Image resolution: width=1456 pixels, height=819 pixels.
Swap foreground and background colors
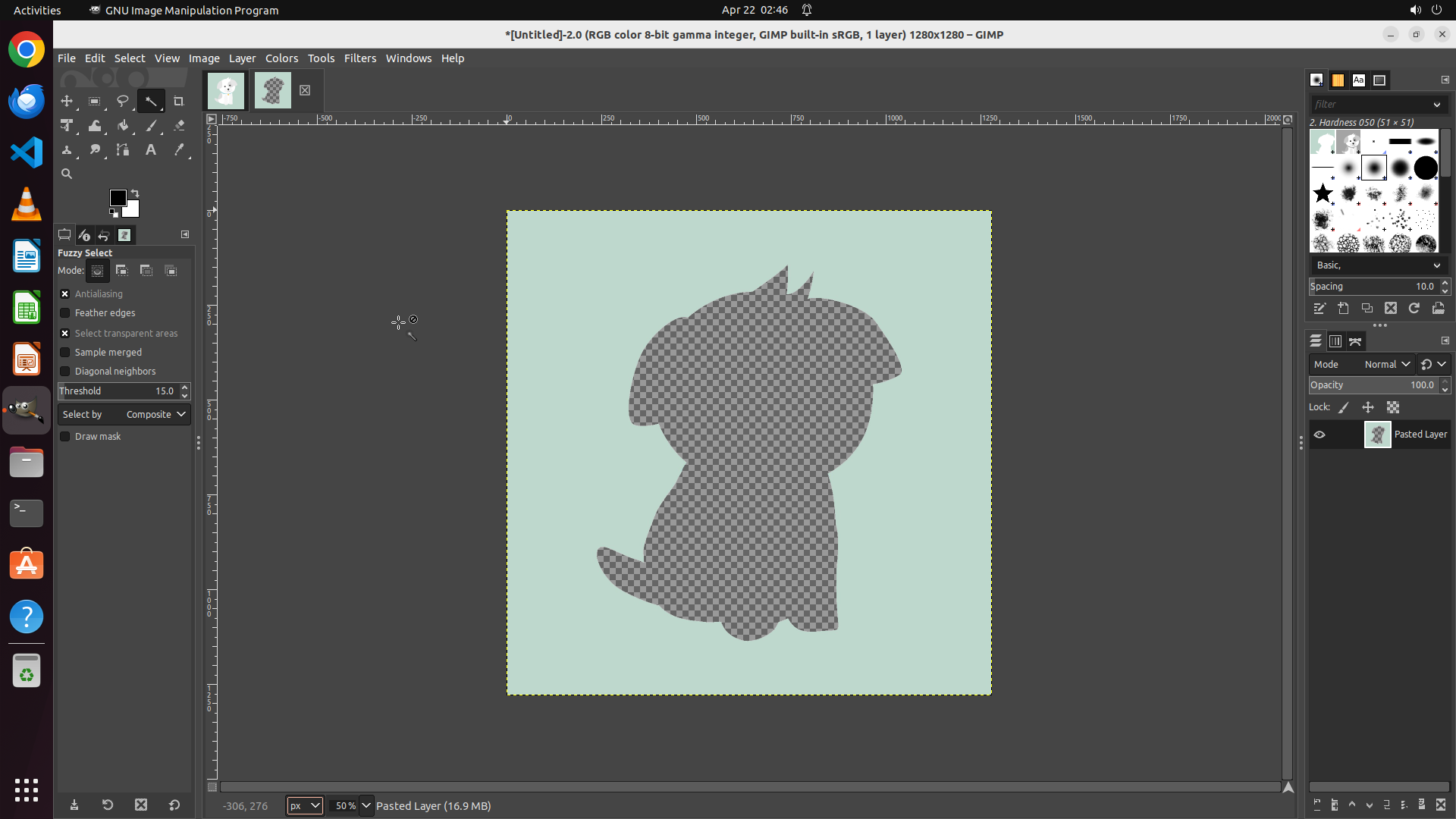click(135, 193)
